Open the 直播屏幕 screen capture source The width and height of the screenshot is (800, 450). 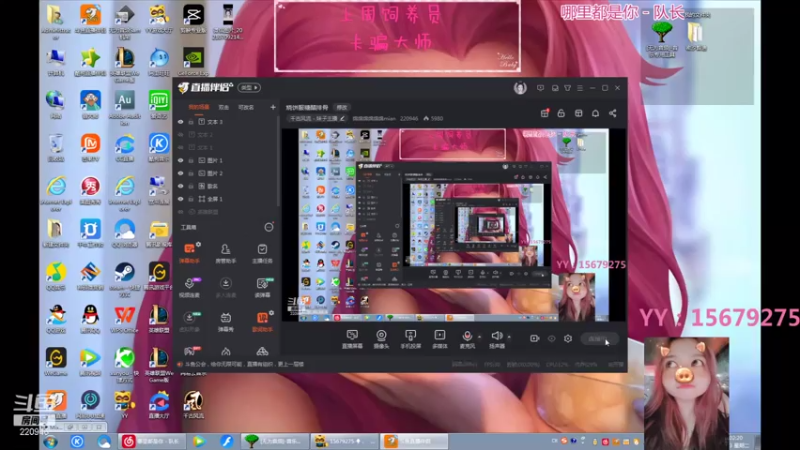pyautogui.click(x=352, y=339)
